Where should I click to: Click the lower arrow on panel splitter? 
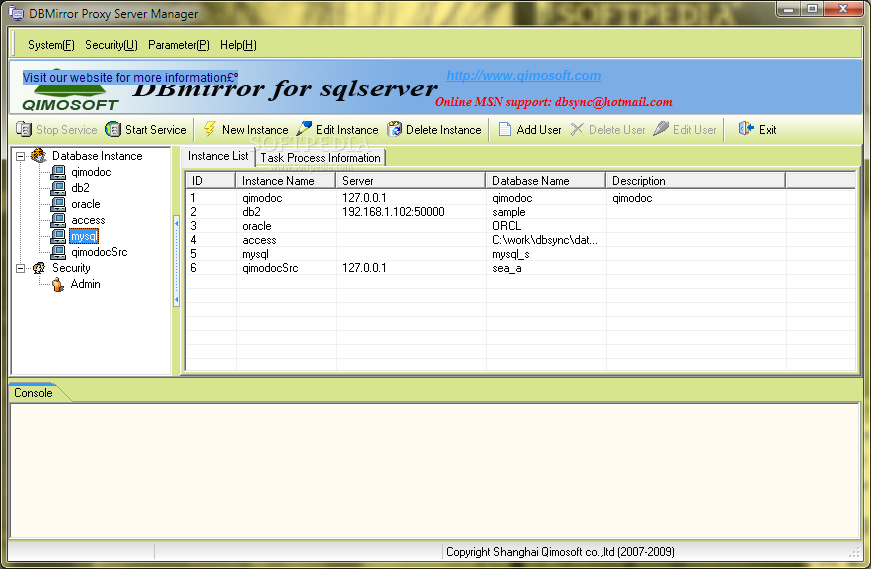pyautogui.click(x=177, y=300)
